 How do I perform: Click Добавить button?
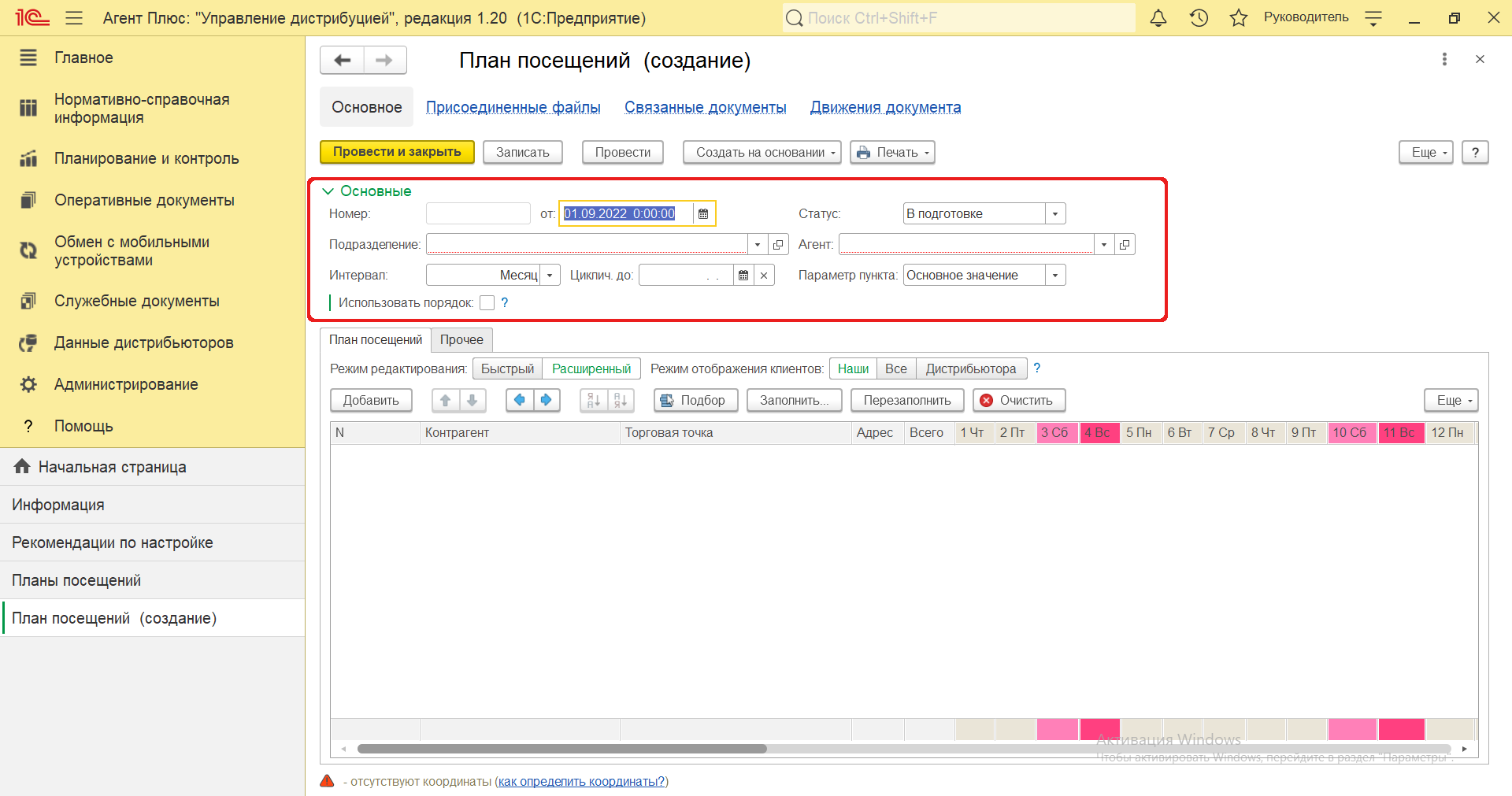[371, 400]
